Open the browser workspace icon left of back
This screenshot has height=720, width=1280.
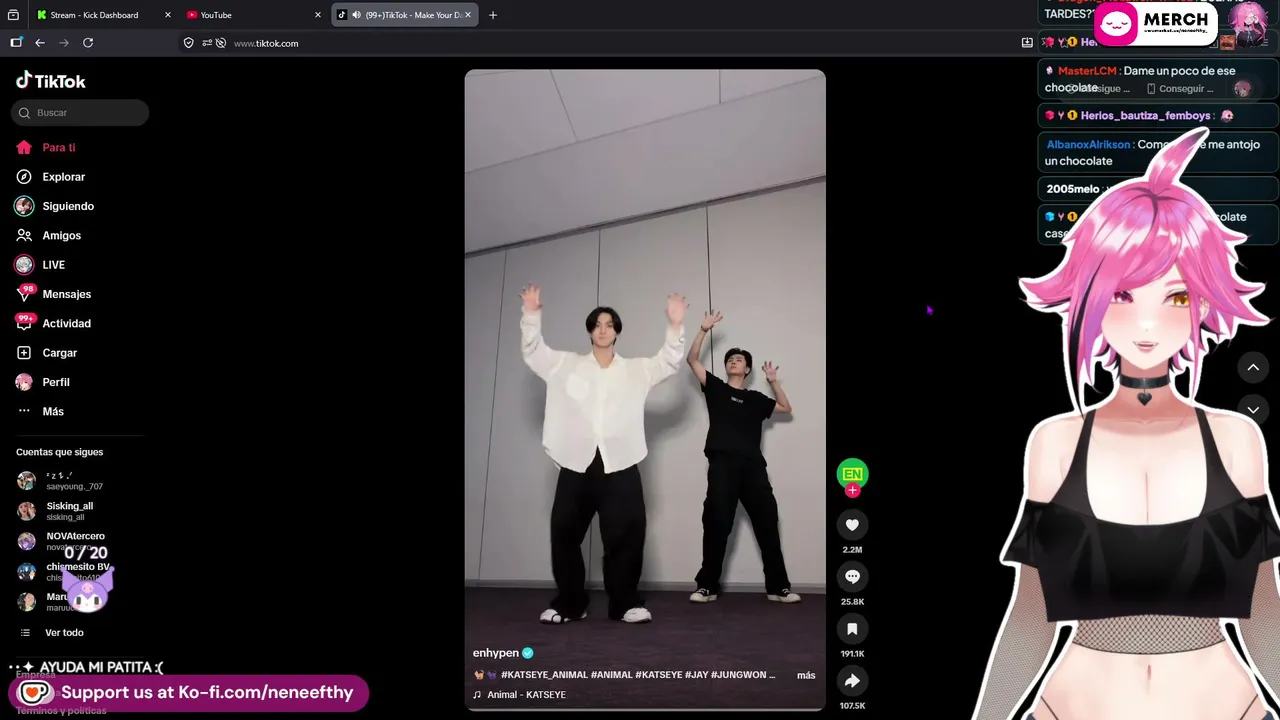pyautogui.click(x=16, y=43)
